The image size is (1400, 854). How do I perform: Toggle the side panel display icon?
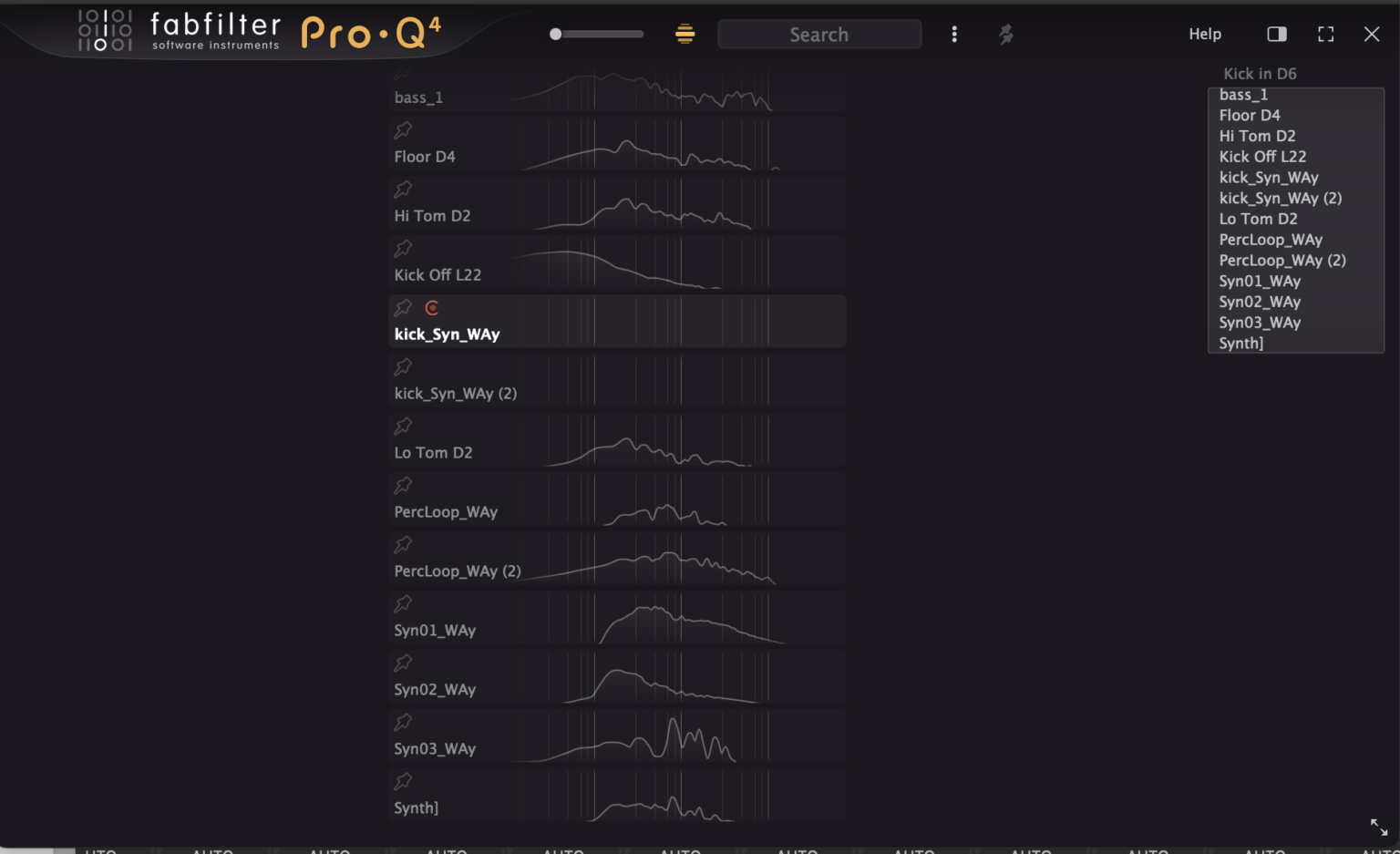click(1276, 34)
